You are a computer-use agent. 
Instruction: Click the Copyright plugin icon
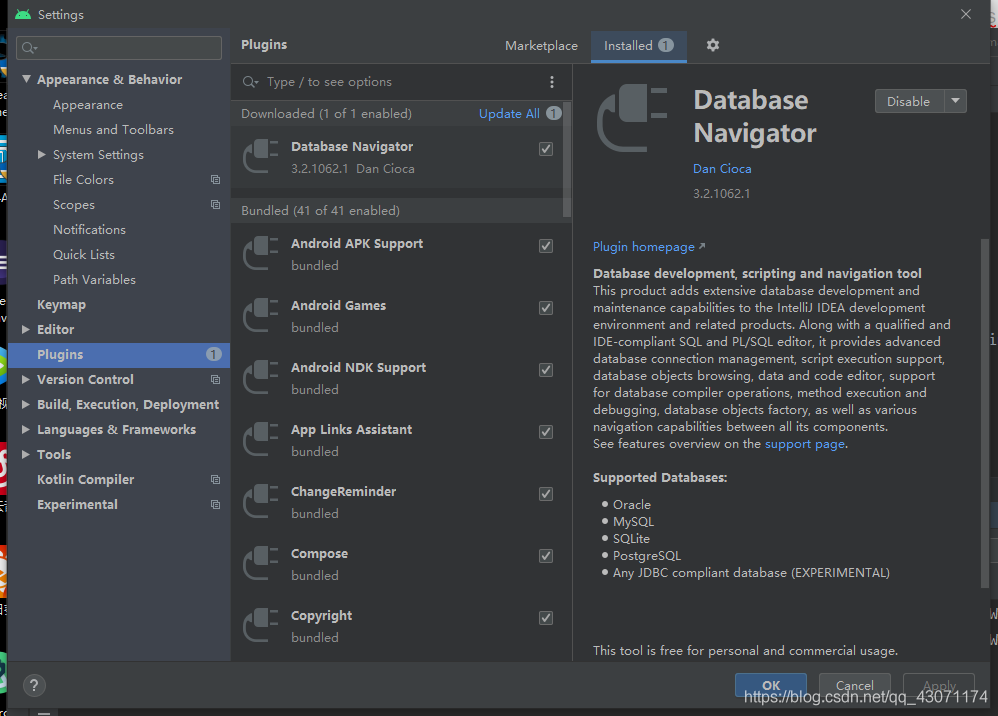pyautogui.click(x=261, y=626)
